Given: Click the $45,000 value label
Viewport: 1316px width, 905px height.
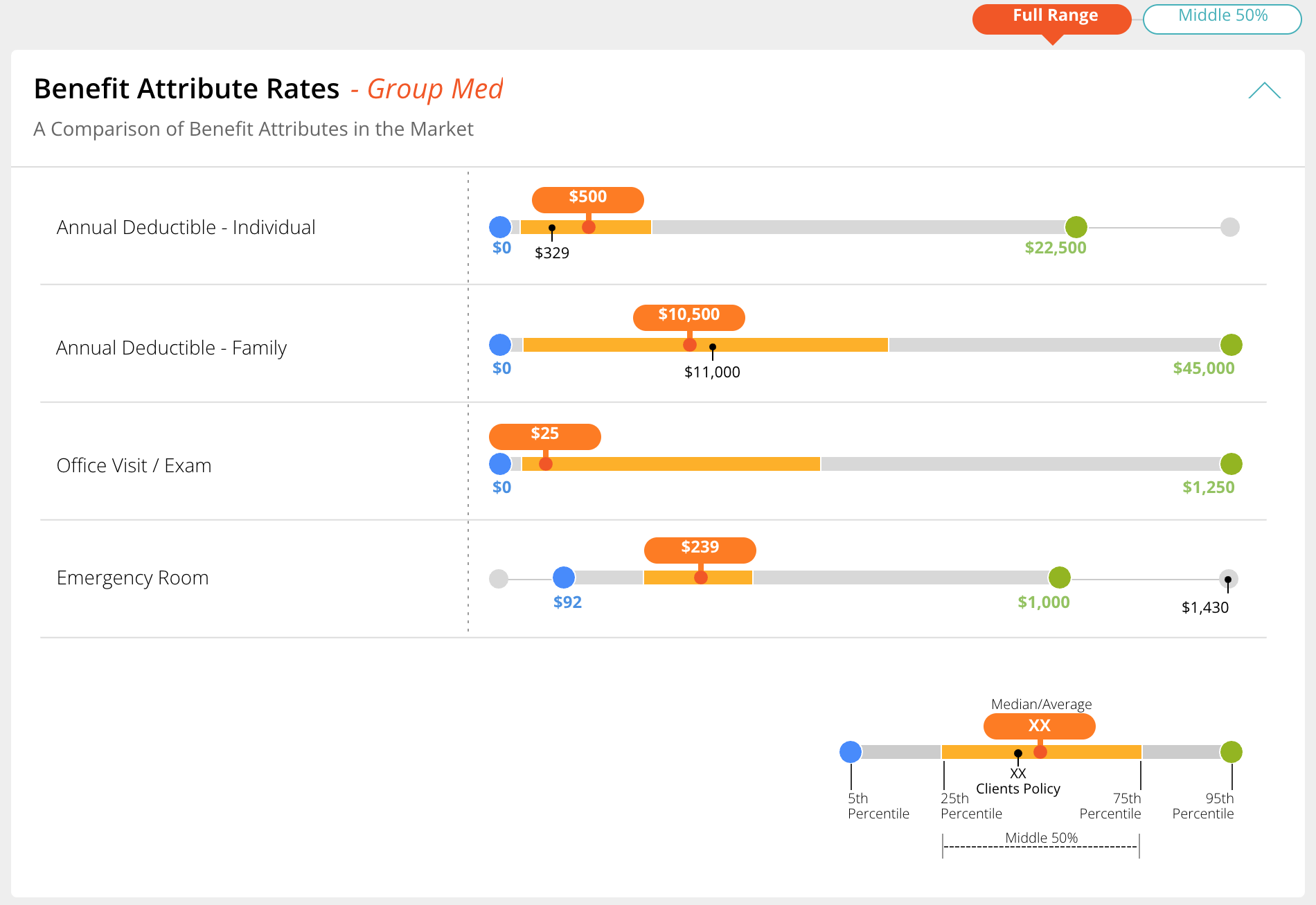Looking at the screenshot, I should (x=1203, y=368).
